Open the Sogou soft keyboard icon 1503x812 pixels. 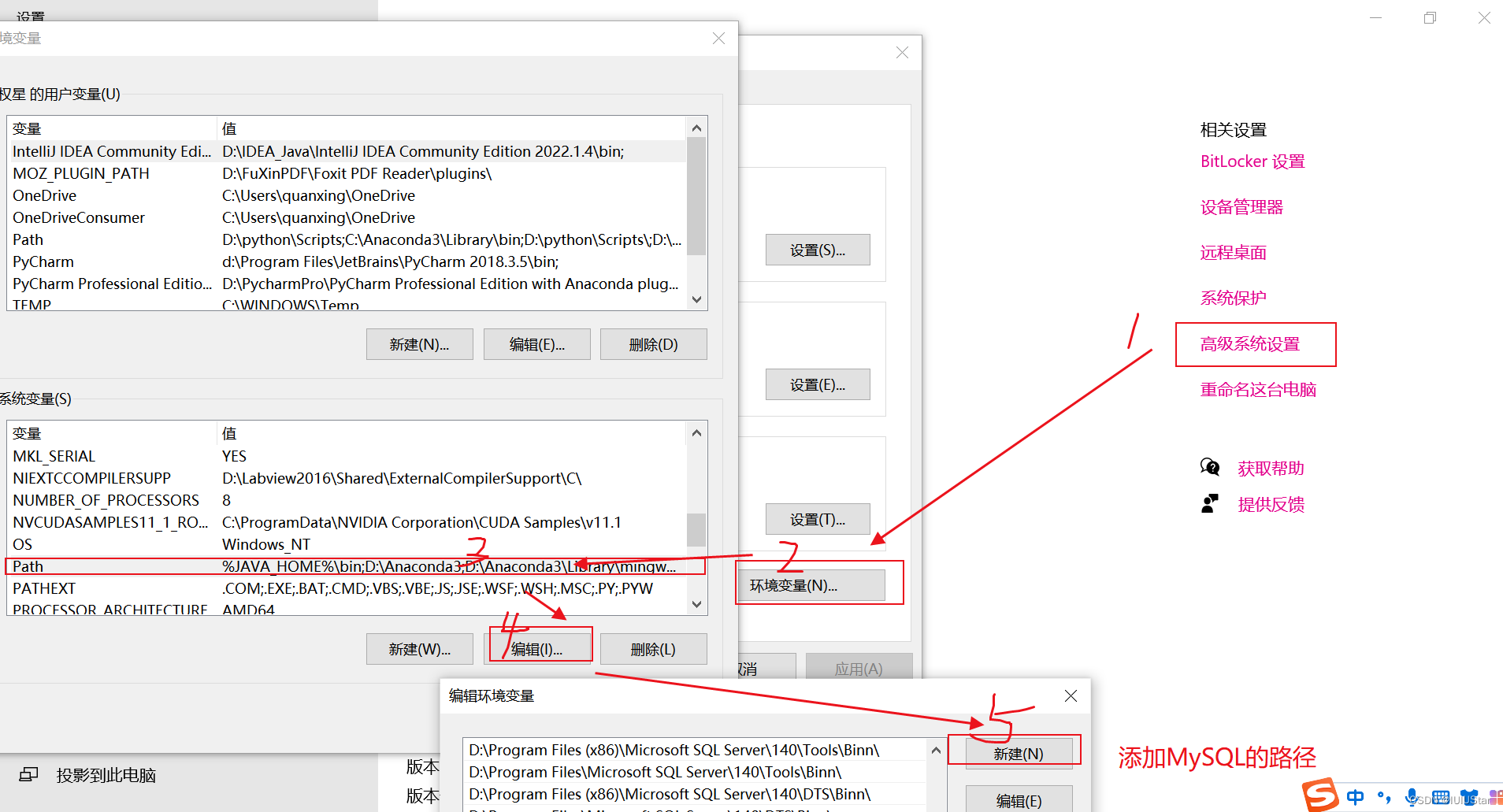pyautogui.click(x=1441, y=797)
